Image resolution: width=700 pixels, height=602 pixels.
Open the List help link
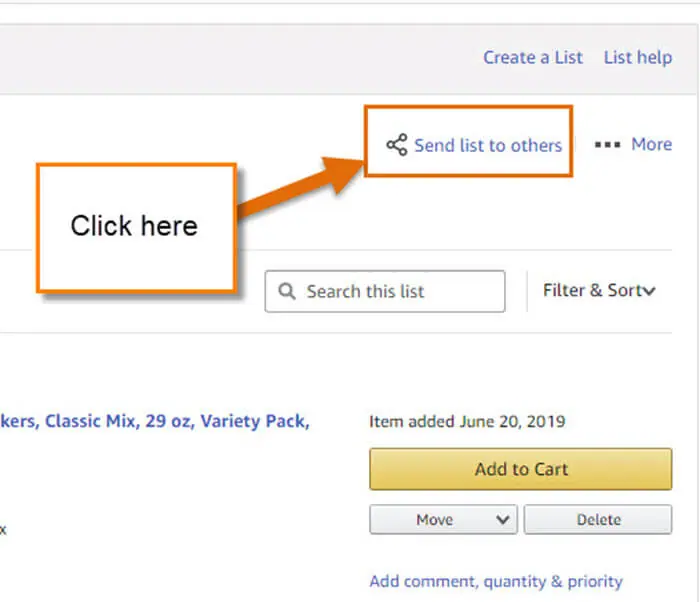click(638, 57)
